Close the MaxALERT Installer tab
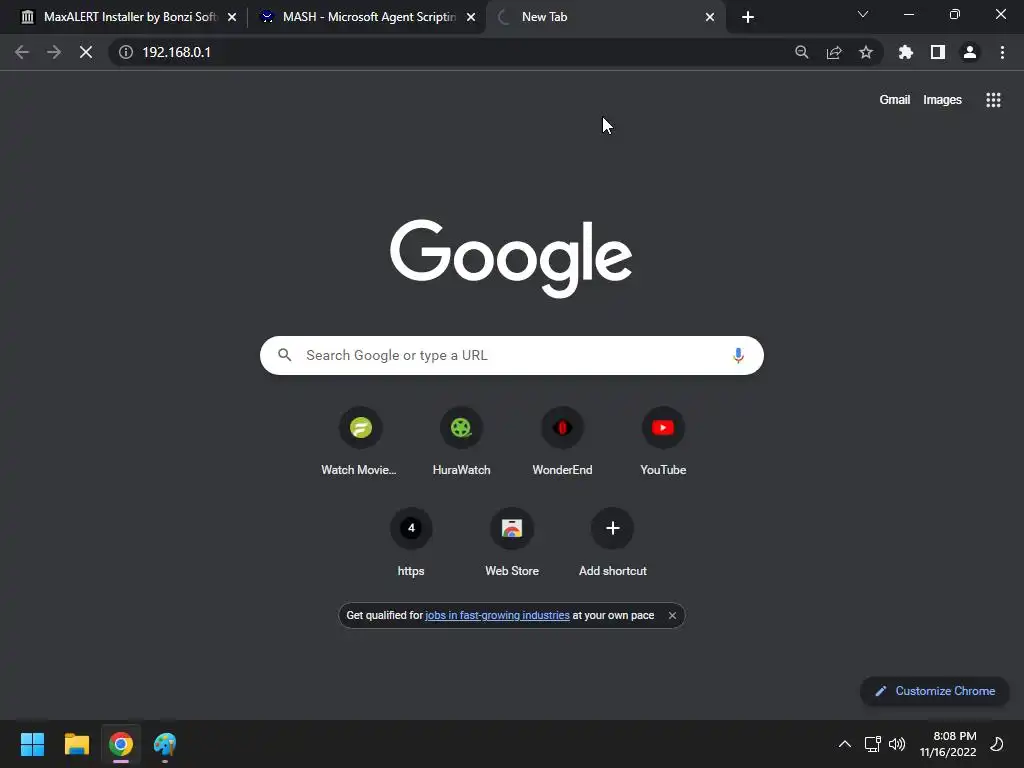 tap(232, 17)
